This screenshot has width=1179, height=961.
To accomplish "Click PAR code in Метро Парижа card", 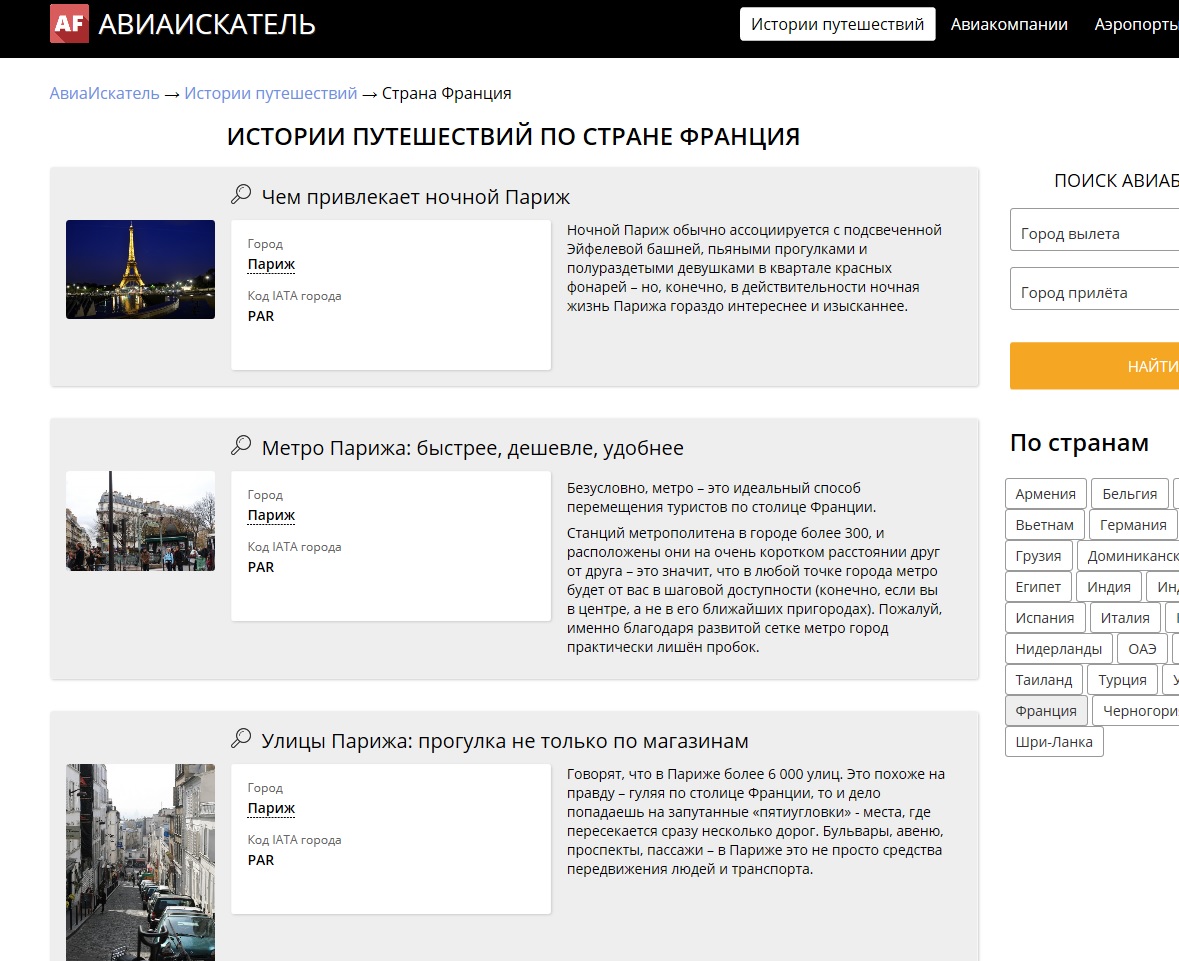I will tap(261, 568).
